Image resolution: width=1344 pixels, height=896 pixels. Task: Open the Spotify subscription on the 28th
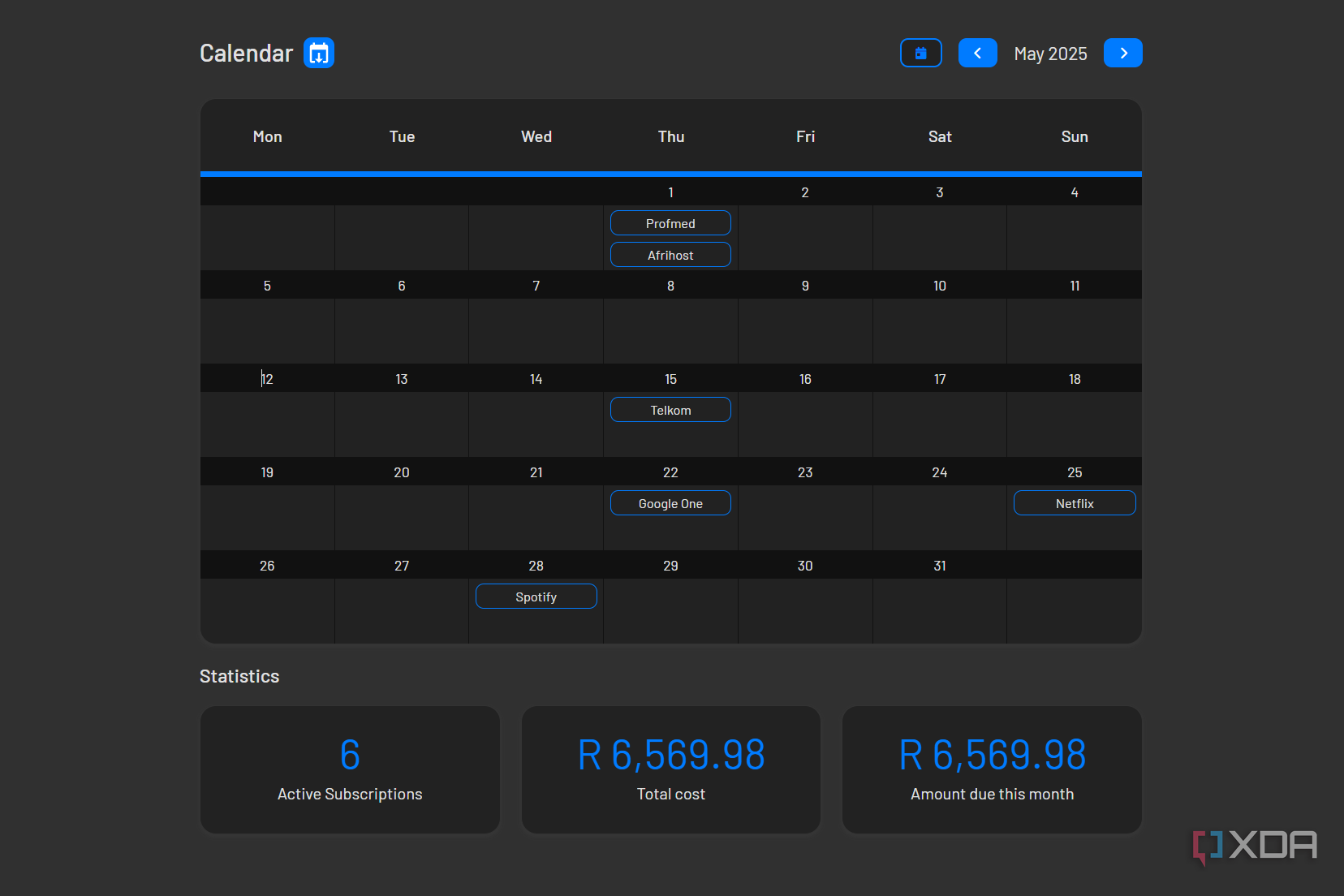536,597
